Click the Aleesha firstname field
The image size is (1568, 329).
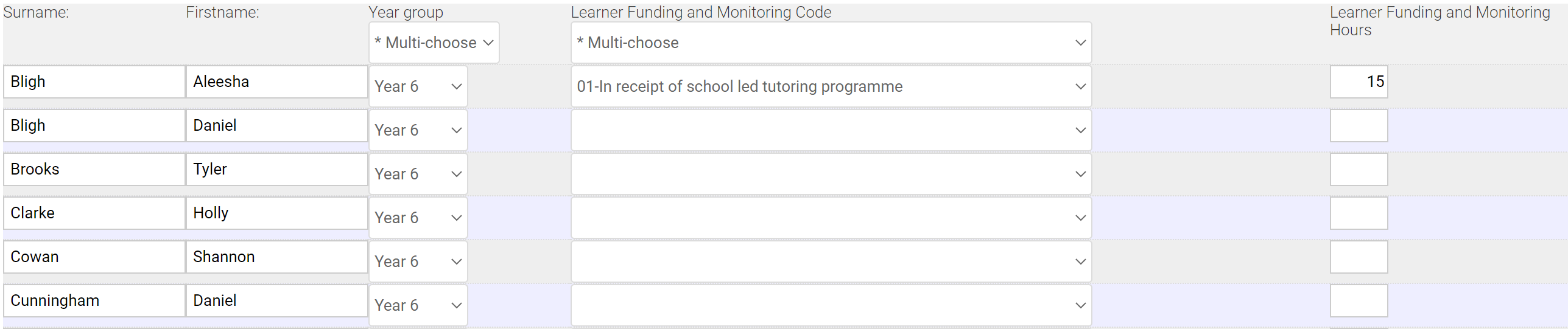[x=276, y=81]
